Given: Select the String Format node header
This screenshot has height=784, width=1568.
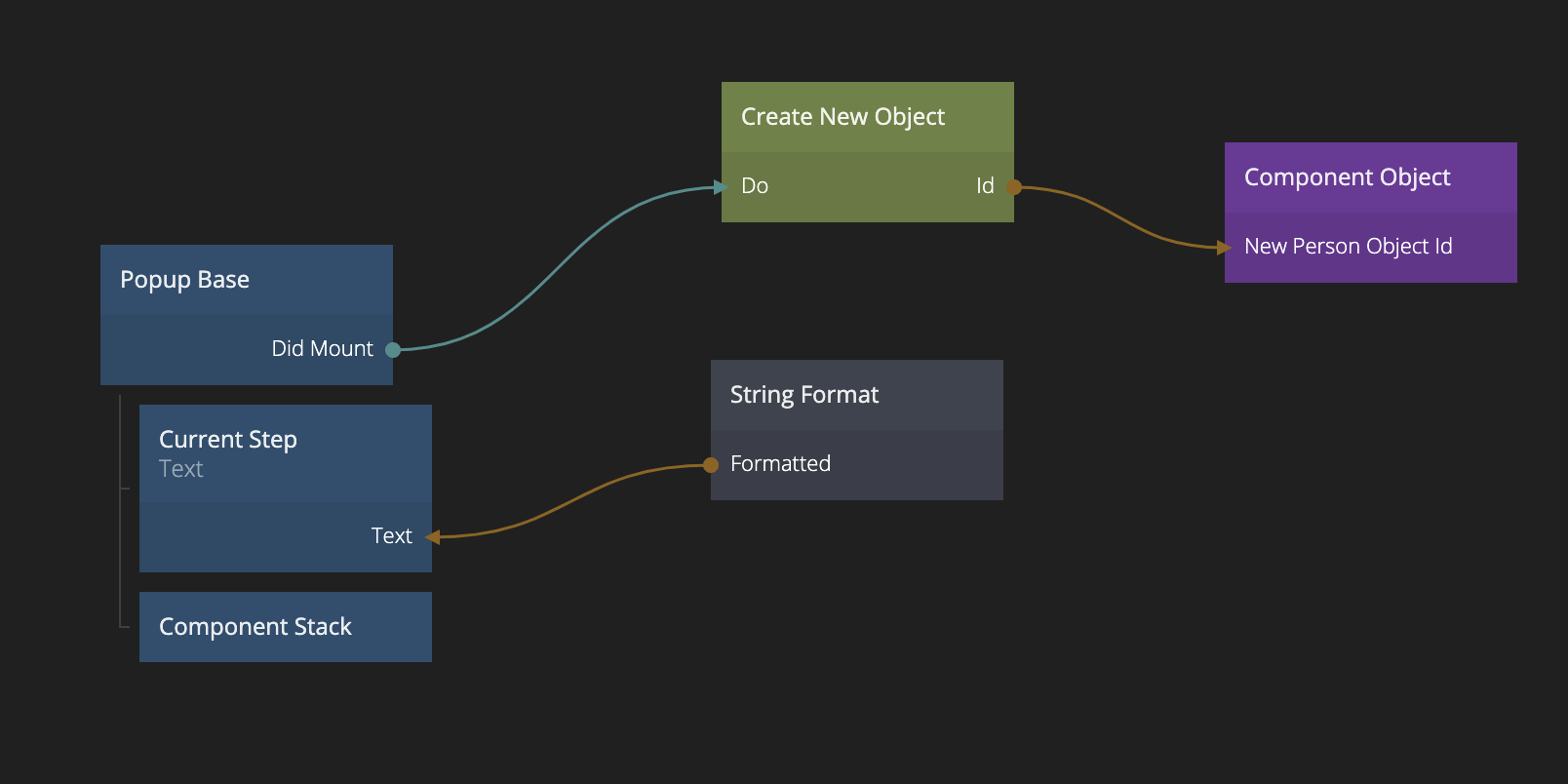Looking at the screenshot, I should (x=856, y=395).
